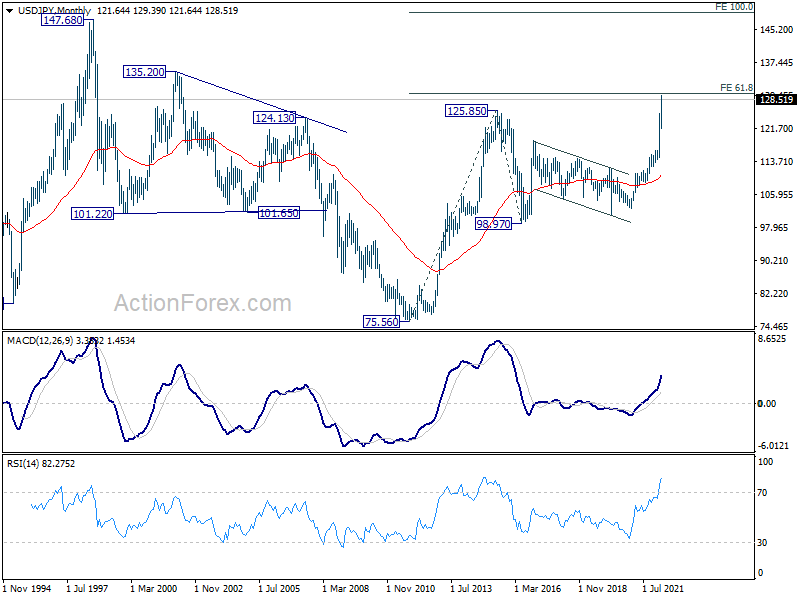Screen dimensions: 800x600
Task: Select the 137.445 price axis value
Action: [776, 62]
